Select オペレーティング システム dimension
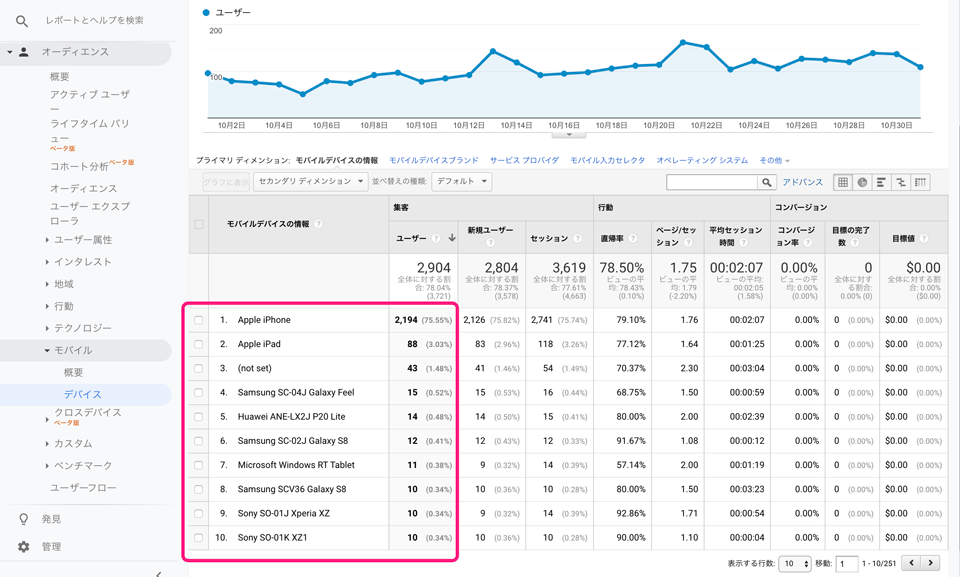 click(702, 160)
